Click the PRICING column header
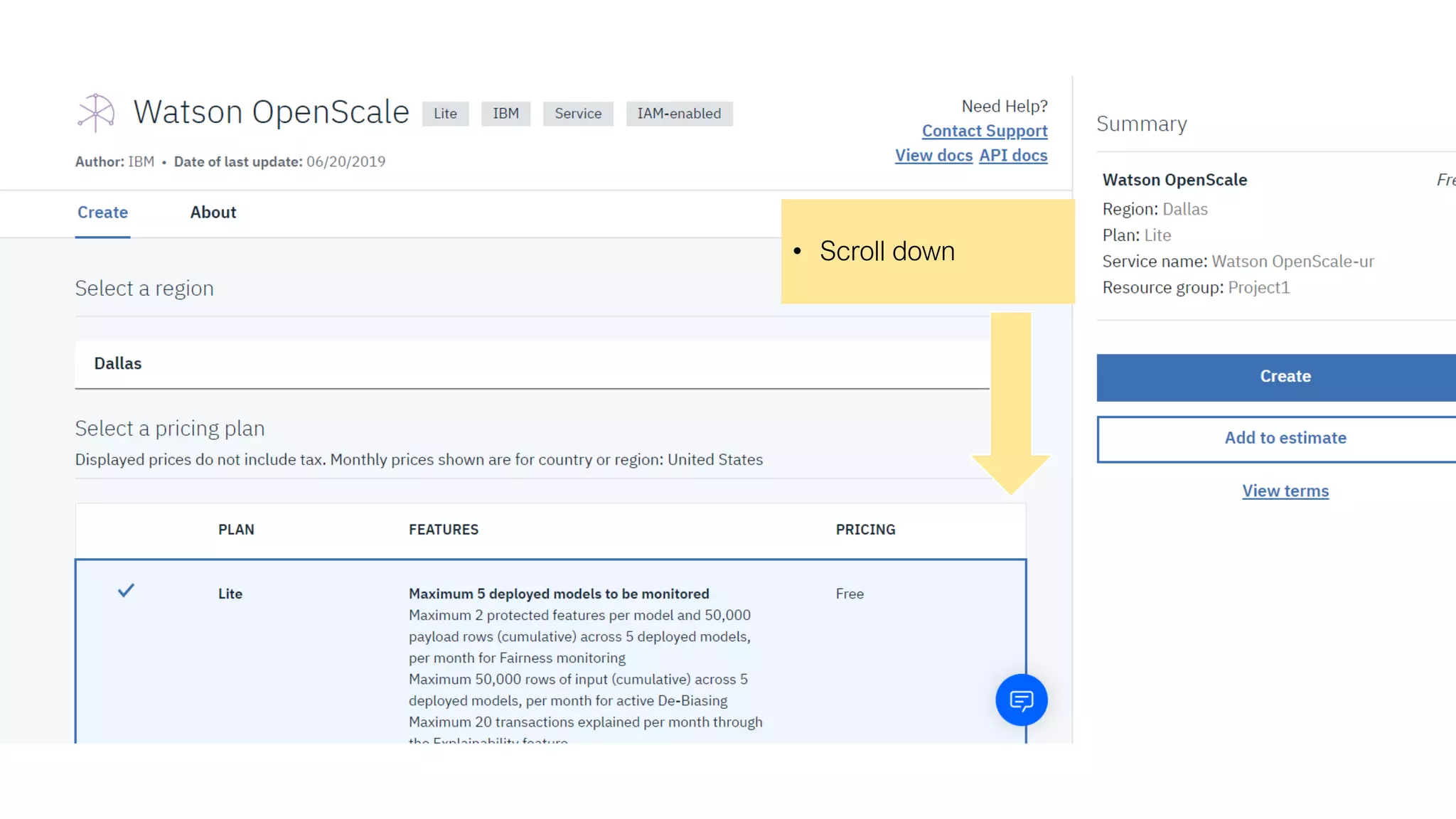This screenshot has height=819, width=1456. [x=865, y=530]
